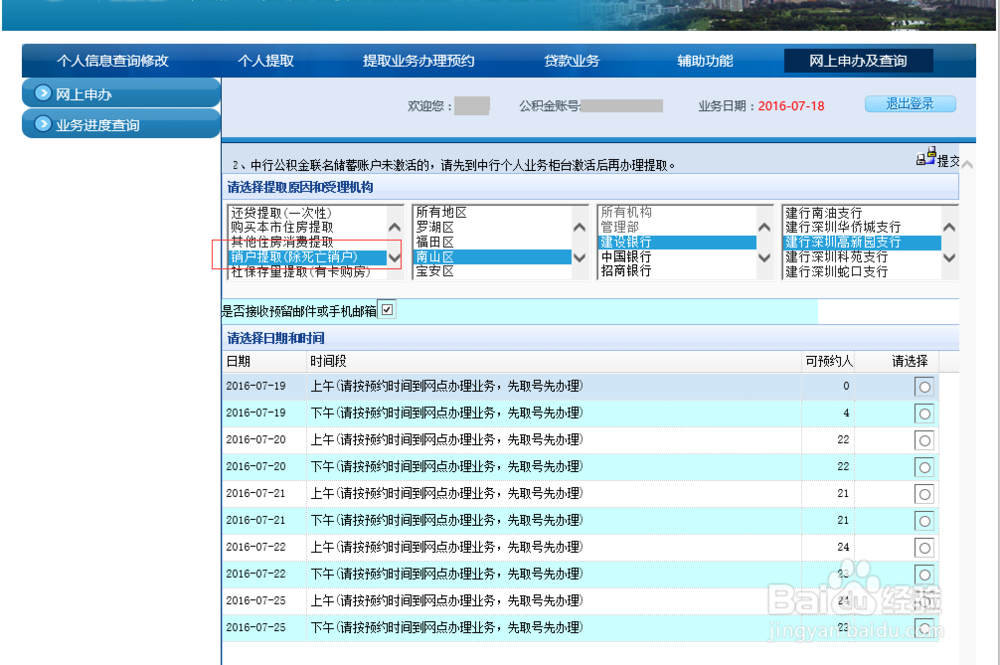Select radio for 2016-07-22 下午 slot
This screenshot has width=1000, height=665.
pyautogui.click(x=924, y=574)
